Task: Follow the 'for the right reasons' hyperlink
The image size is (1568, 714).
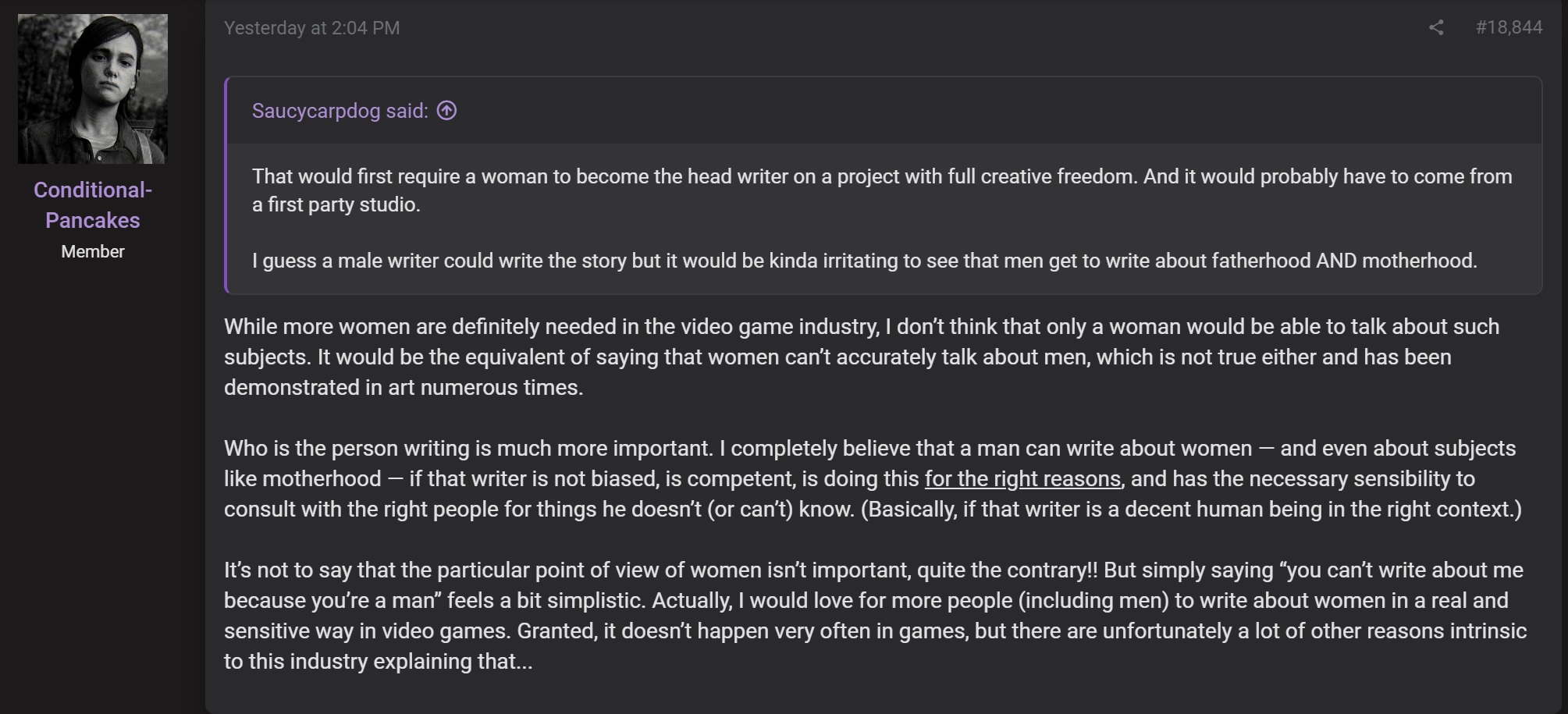Action: [x=1022, y=478]
